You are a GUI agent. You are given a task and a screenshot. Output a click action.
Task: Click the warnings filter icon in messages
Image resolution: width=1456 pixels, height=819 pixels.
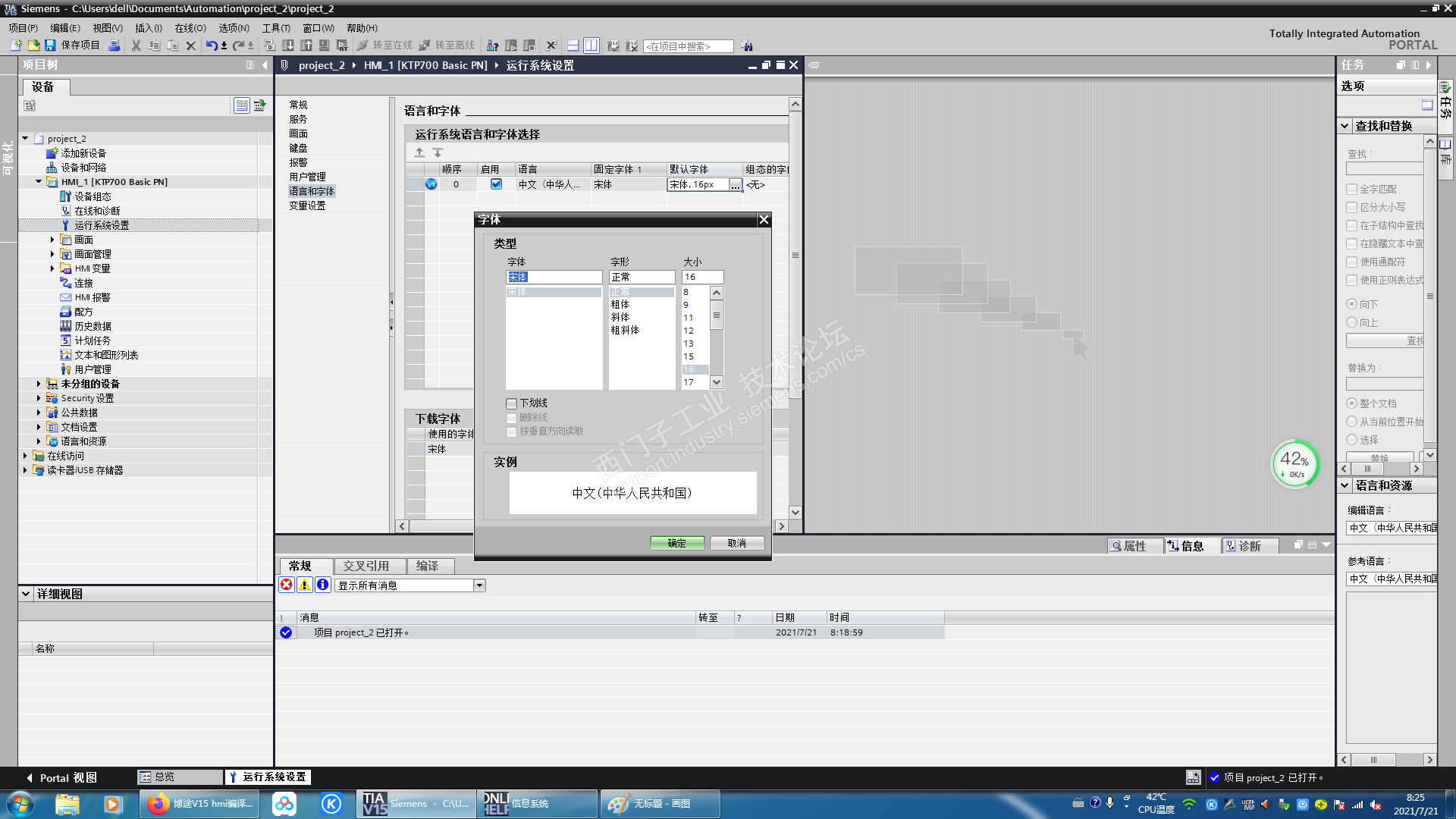click(x=304, y=585)
